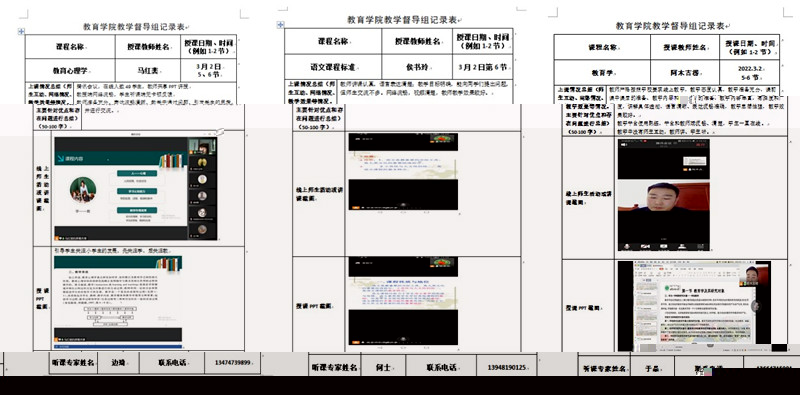Click the 3月2日第6节 date cell
800x395 pixels.
click(x=482, y=67)
